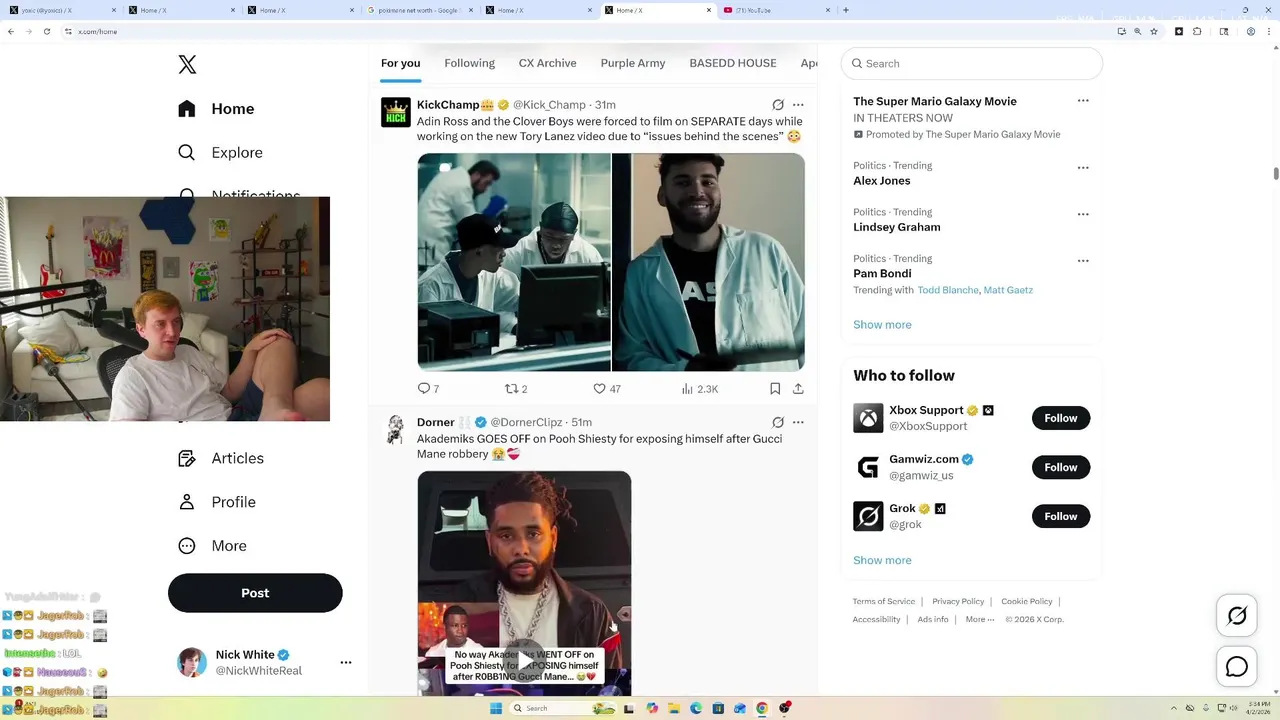Click Grok icon on KickChamp post
Viewport: 1280px width, 720px height.
[778, 105]
